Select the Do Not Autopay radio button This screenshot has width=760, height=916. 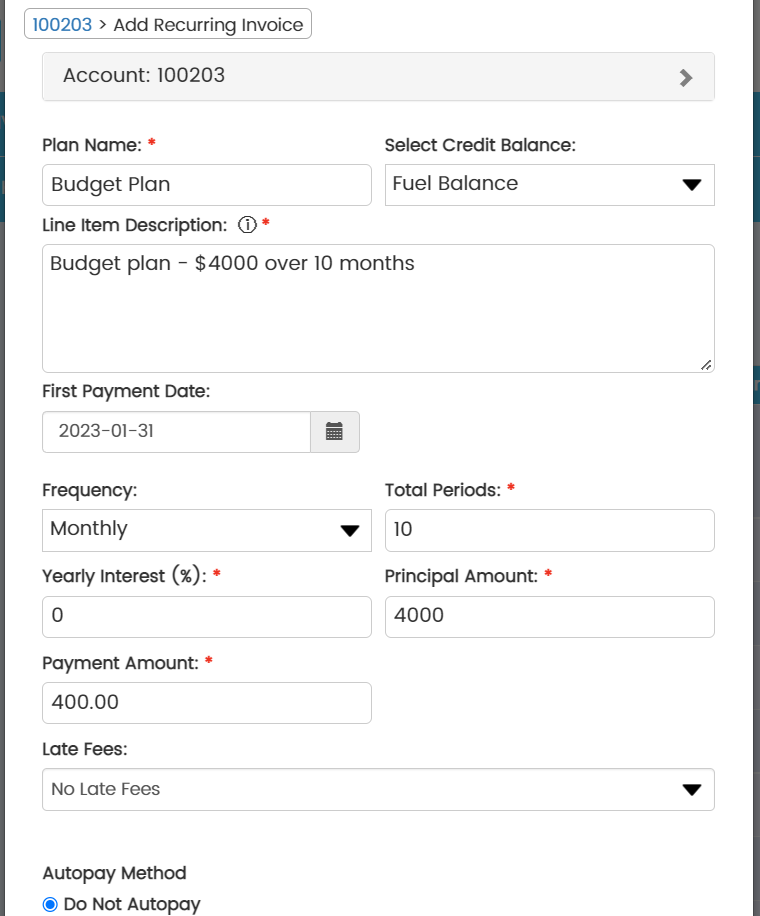(51, 904)
